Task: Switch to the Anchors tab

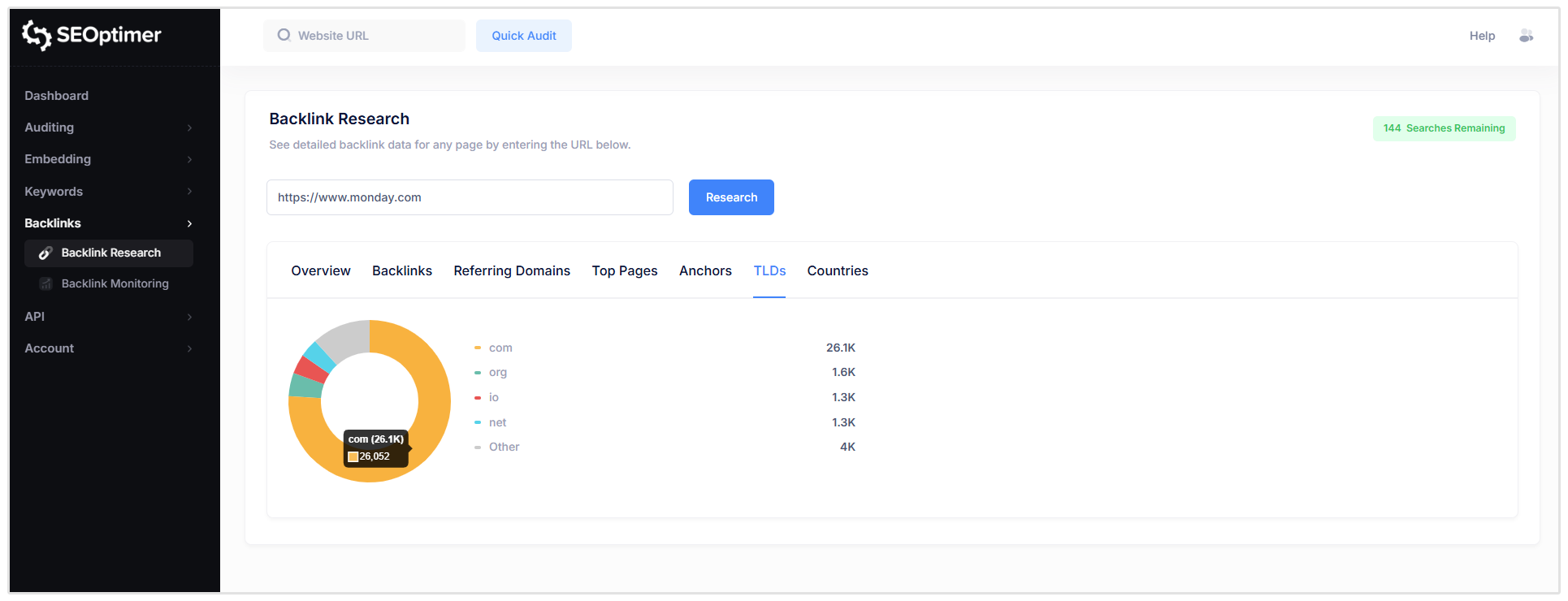Action: (705, 271)
